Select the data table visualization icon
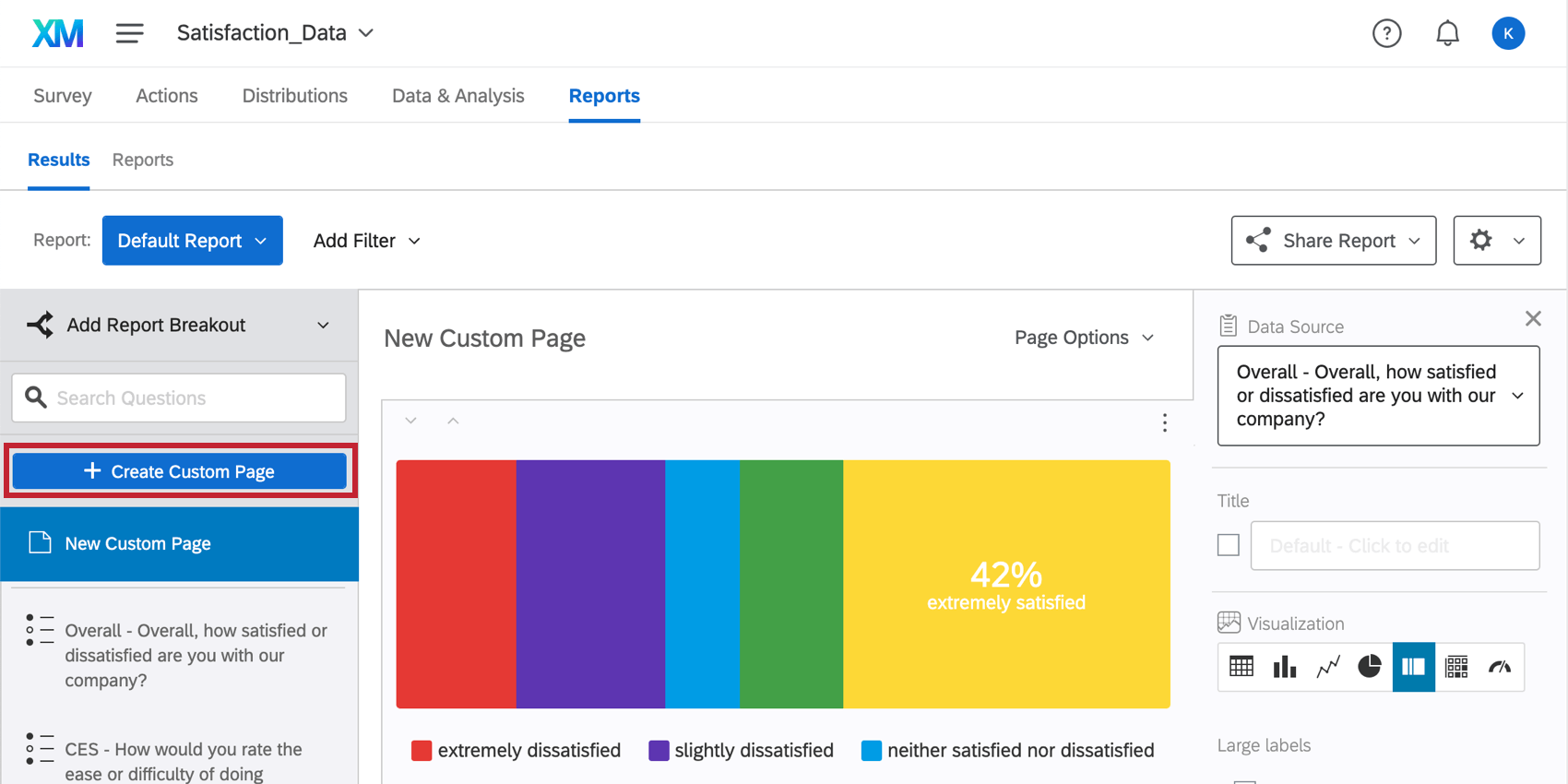 coord(1241,667)
